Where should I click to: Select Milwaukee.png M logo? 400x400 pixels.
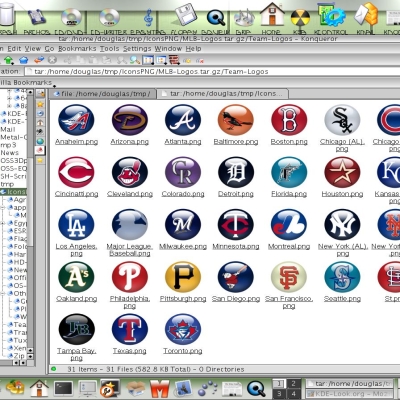tap(183, 225)
